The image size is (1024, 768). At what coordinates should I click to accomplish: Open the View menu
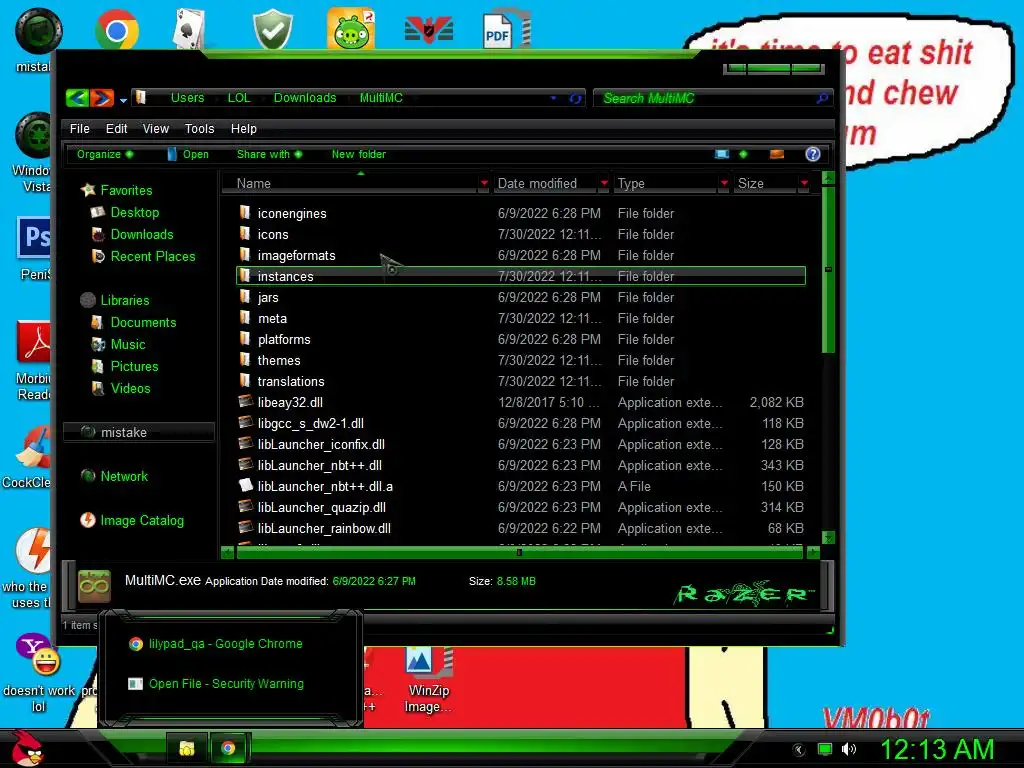155,129
